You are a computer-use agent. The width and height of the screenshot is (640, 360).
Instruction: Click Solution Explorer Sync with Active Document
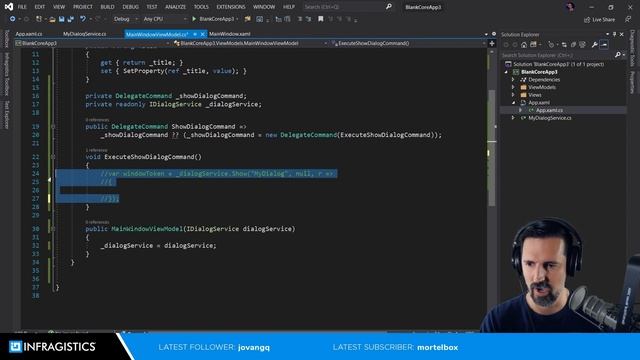pyautogui.click(x=564, y=45)
